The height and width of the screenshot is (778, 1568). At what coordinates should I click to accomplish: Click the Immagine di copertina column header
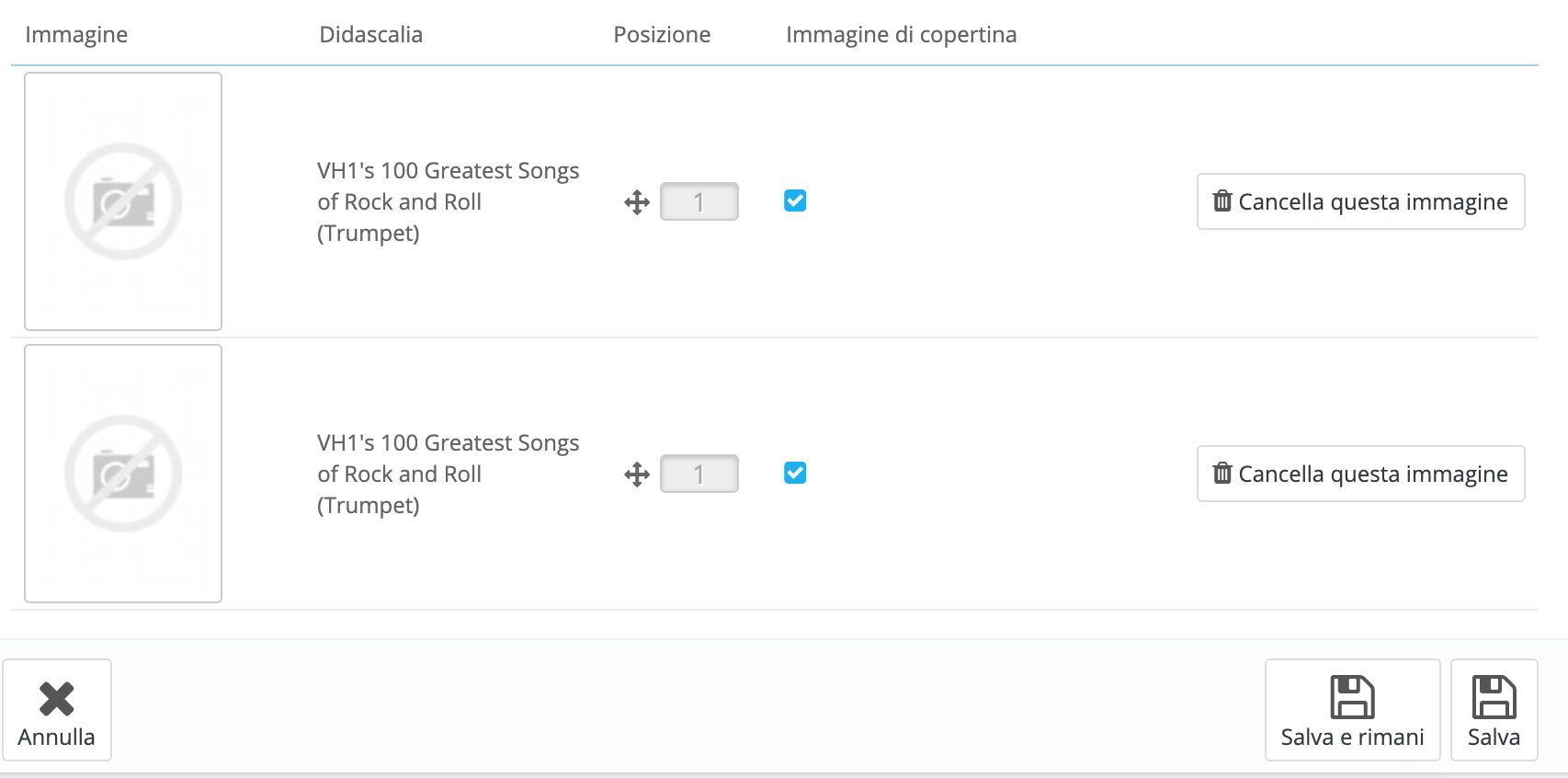[901, 35]
